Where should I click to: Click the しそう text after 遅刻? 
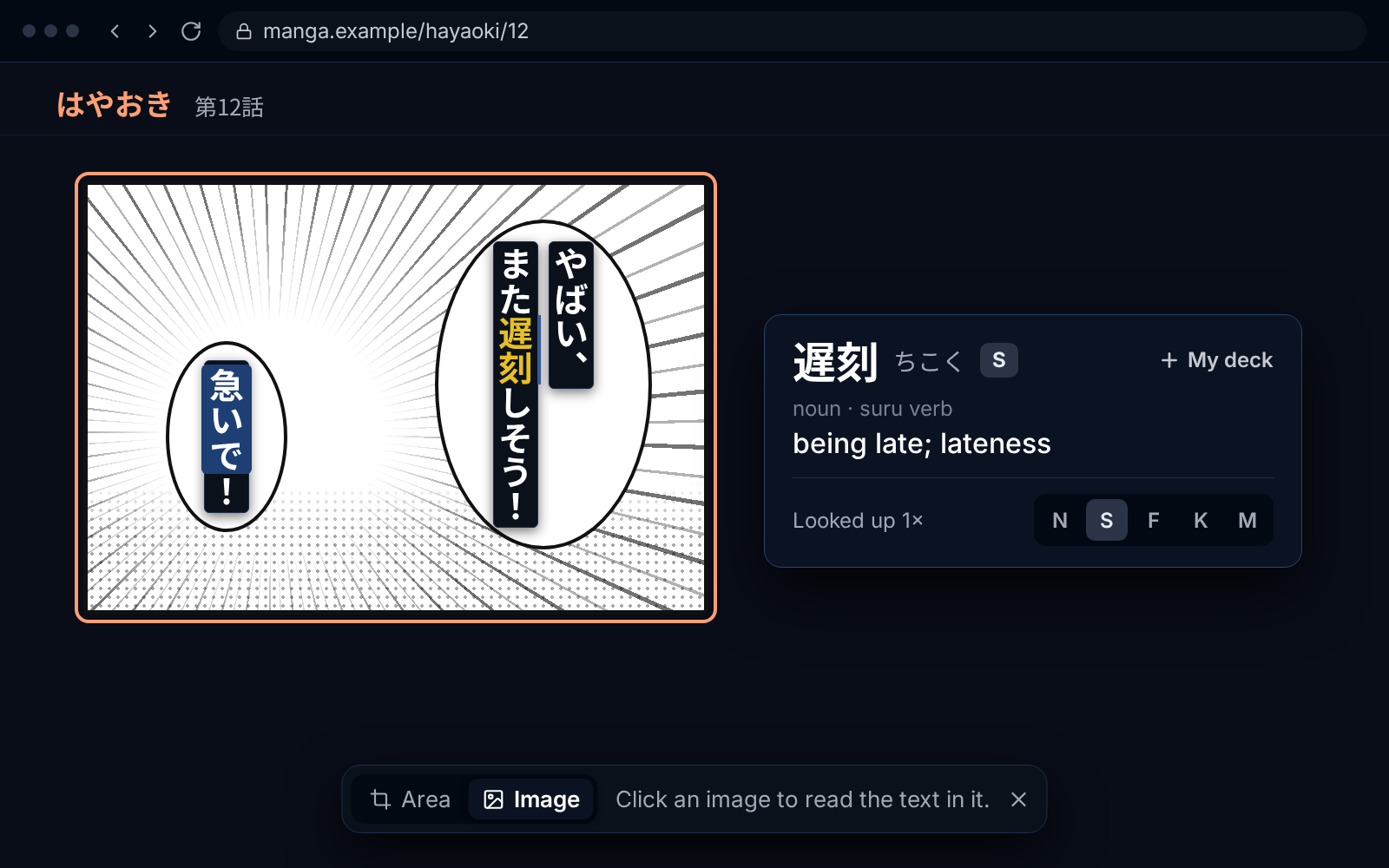[x=516, y=438]
